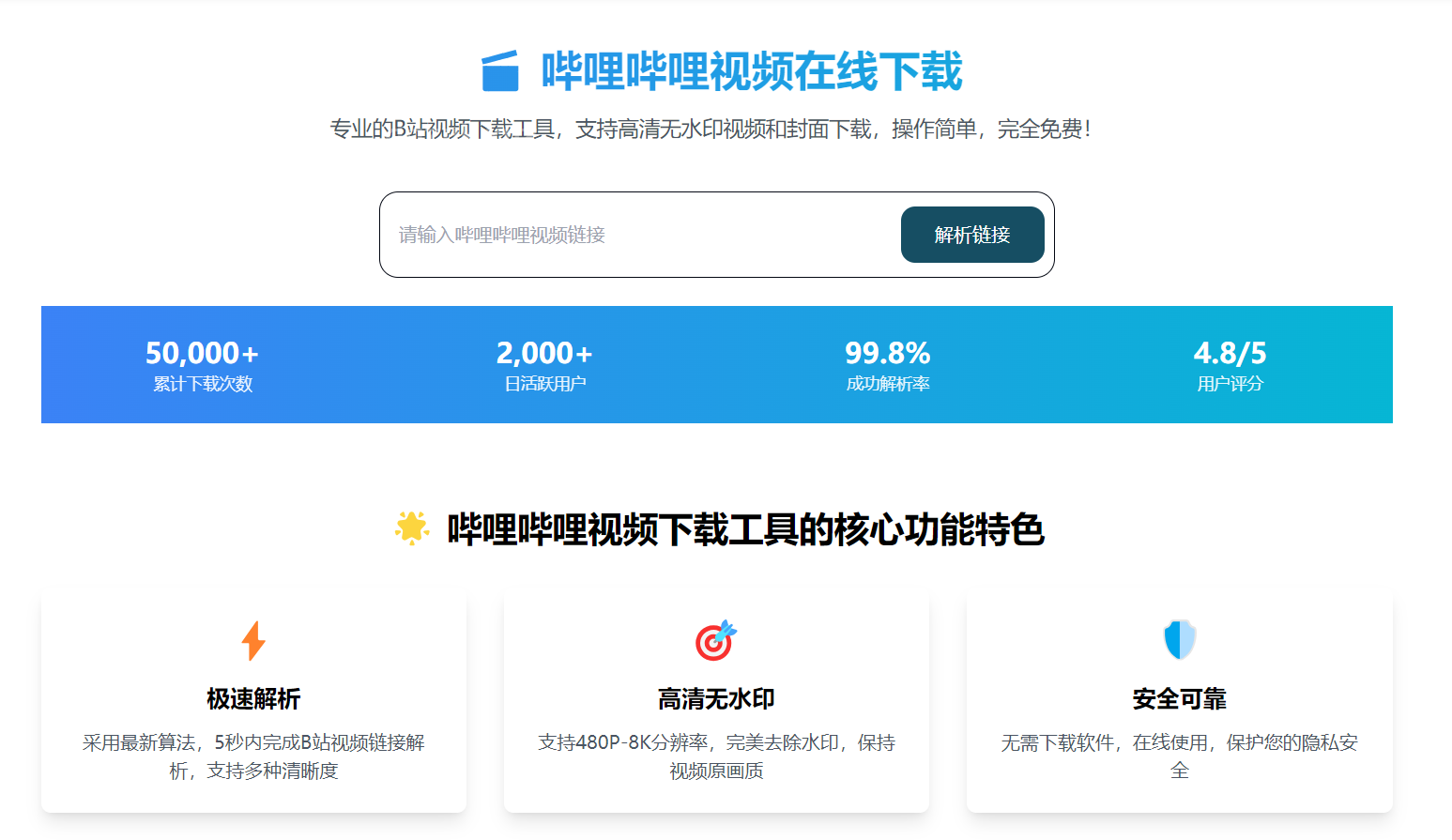
Task: Click the 解析链接 button
Action: pos(972,235)
